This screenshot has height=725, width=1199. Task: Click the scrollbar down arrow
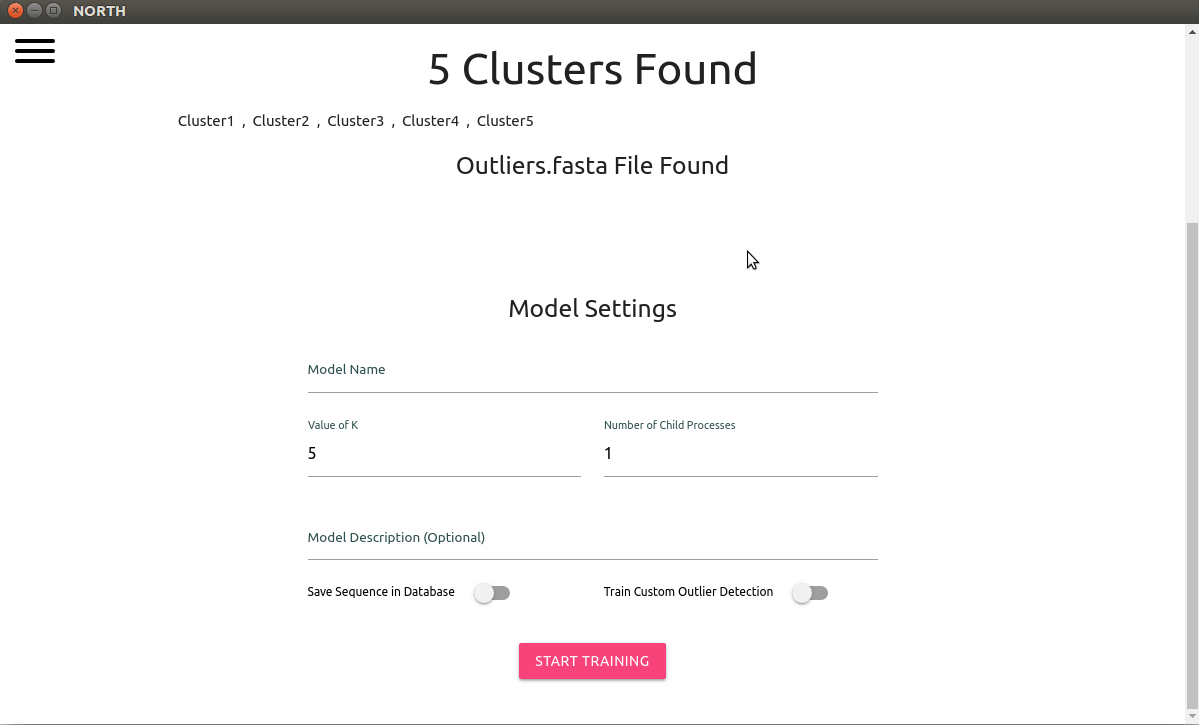(x=1192, y=716)
